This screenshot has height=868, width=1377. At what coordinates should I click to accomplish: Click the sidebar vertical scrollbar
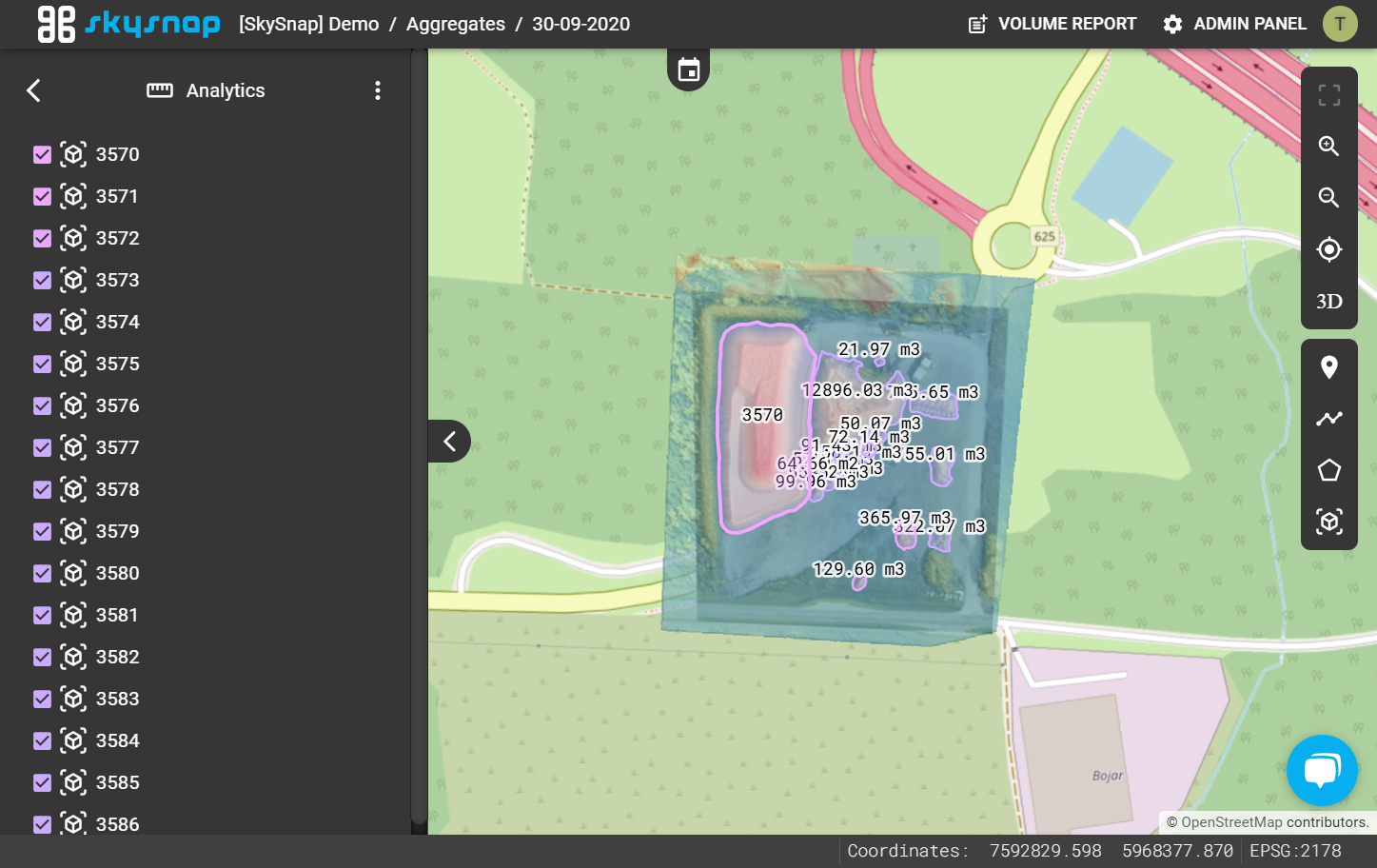pyautogui.click(x=419, y=436)
